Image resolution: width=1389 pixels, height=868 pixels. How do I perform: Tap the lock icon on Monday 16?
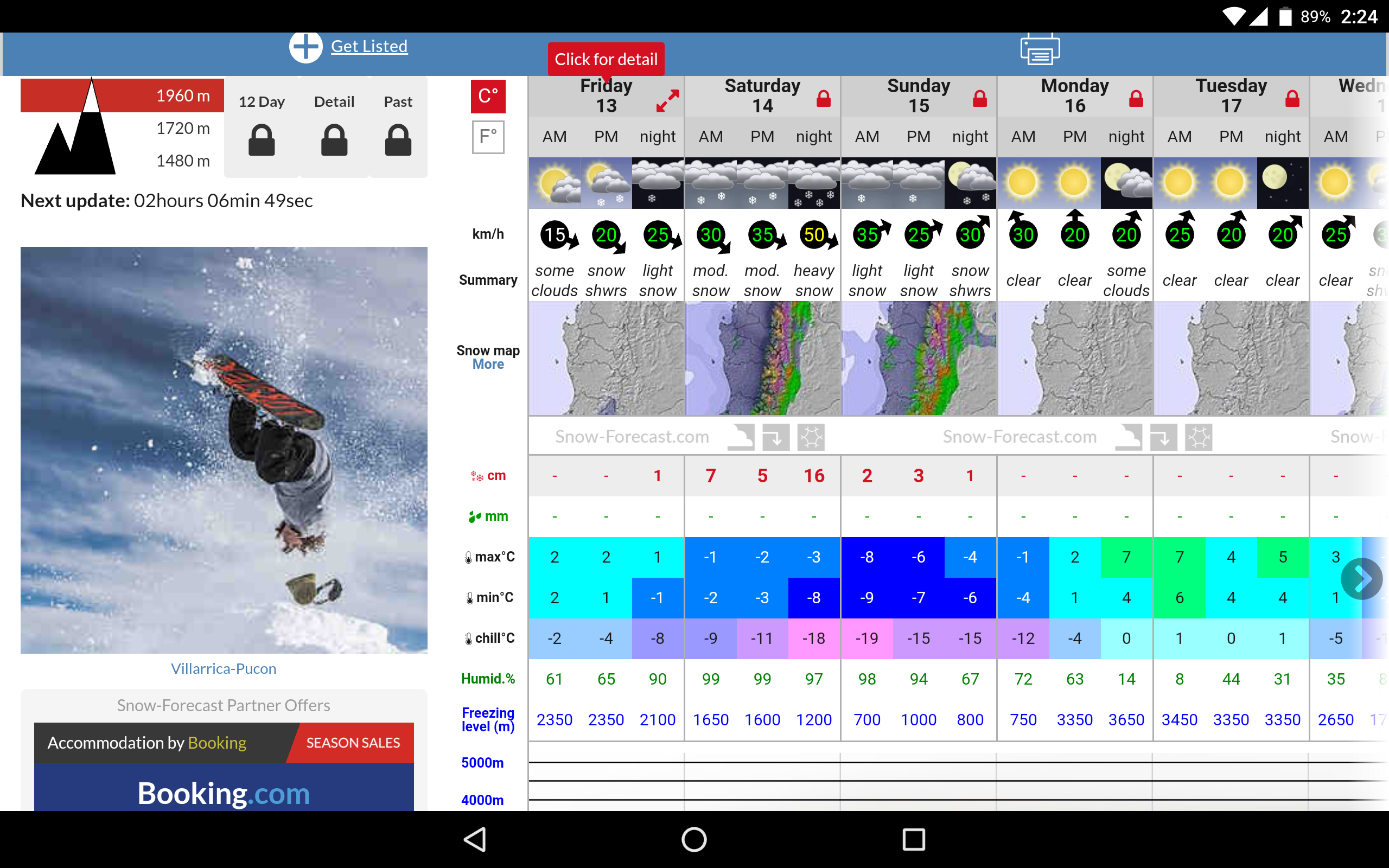1136,99
